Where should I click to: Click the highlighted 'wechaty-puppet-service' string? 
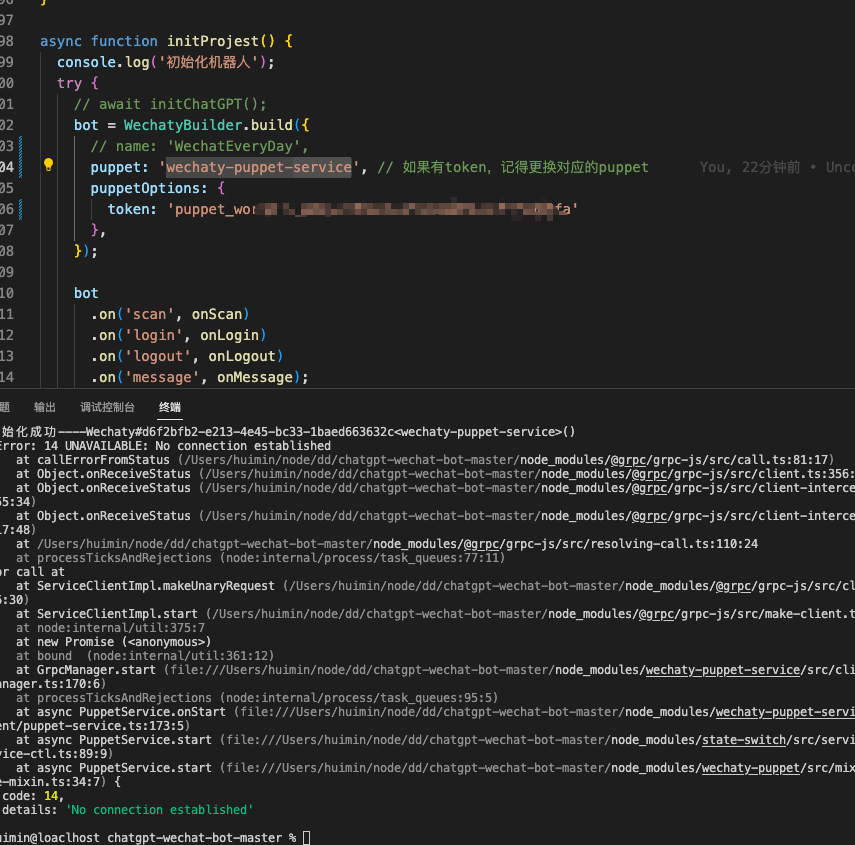[258, 167]
